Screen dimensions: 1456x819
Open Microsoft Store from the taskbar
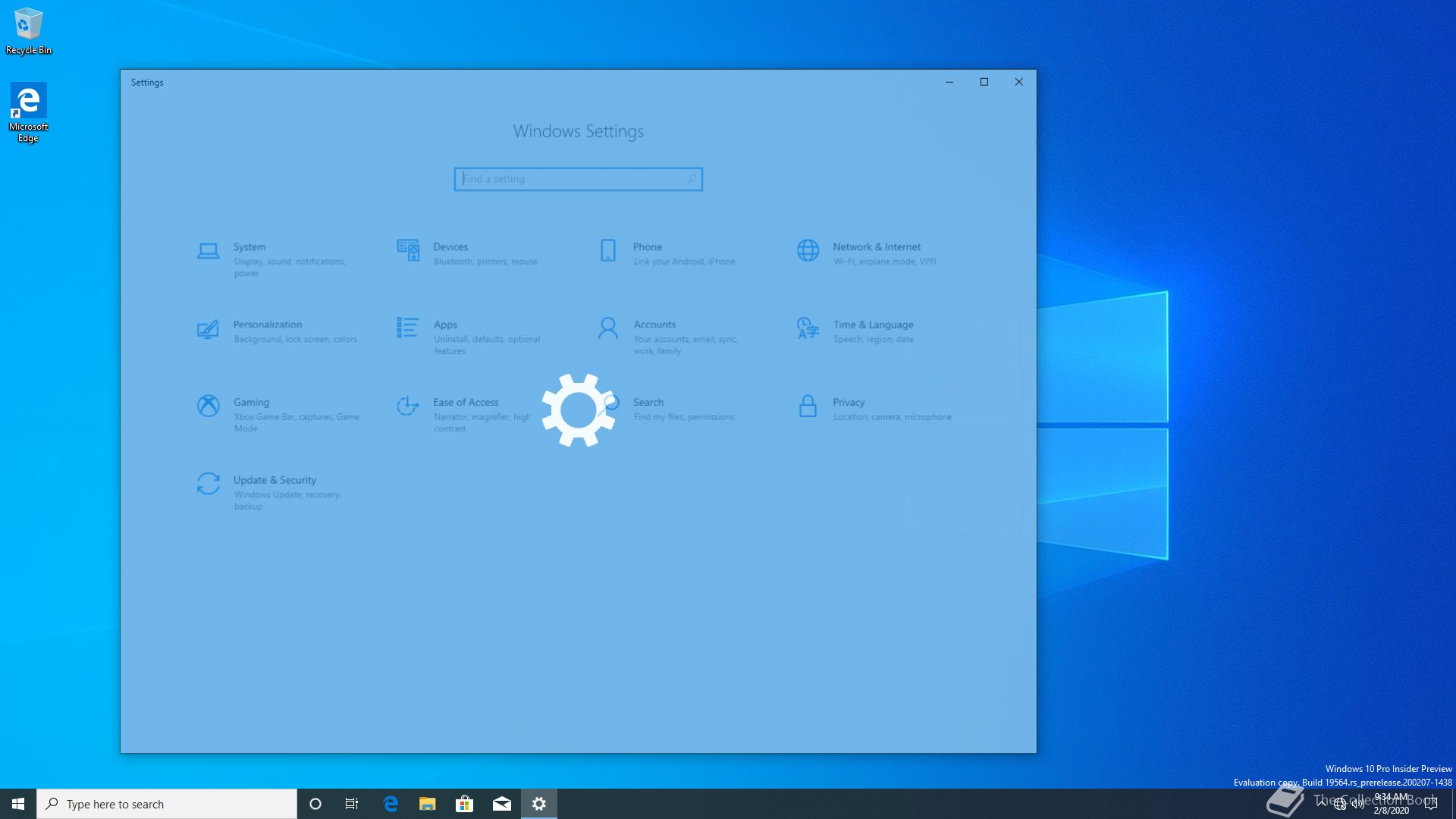click(x=464, y=804)
